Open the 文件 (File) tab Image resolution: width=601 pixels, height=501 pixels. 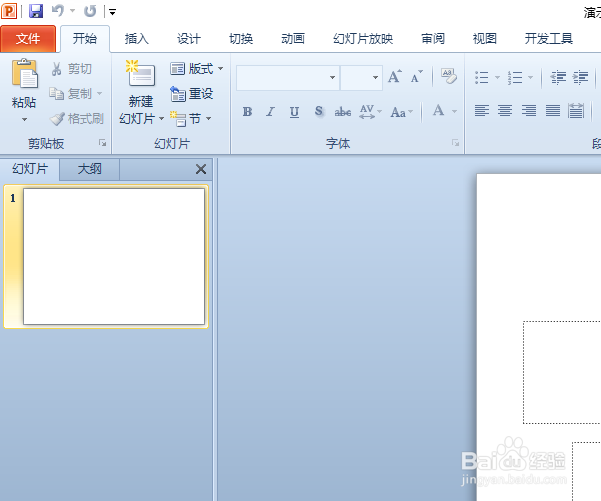coord(28,39)
